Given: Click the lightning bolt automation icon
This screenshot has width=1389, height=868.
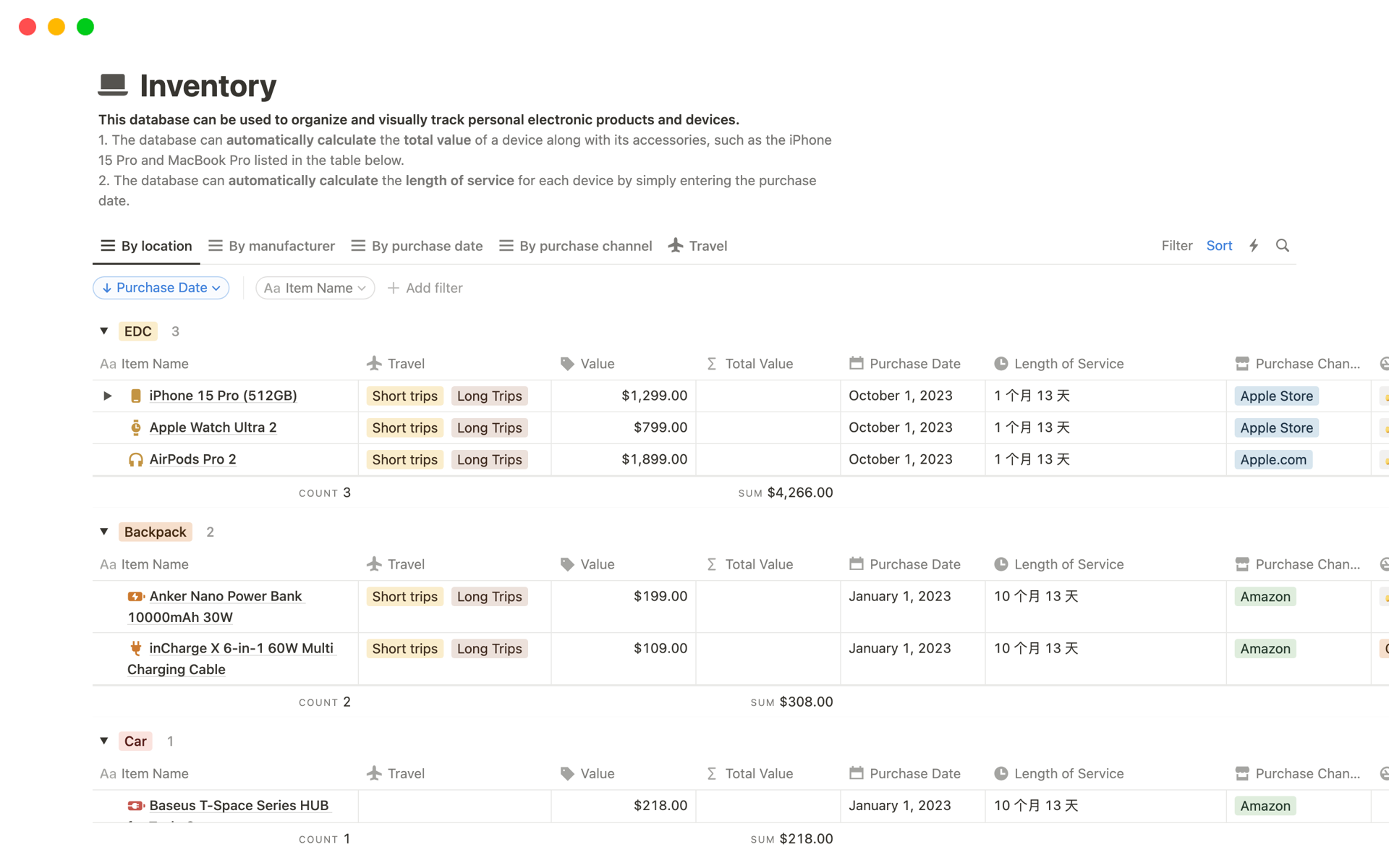Looking at the screenshot, I should pyautogui.click(x=1253, y=245).
